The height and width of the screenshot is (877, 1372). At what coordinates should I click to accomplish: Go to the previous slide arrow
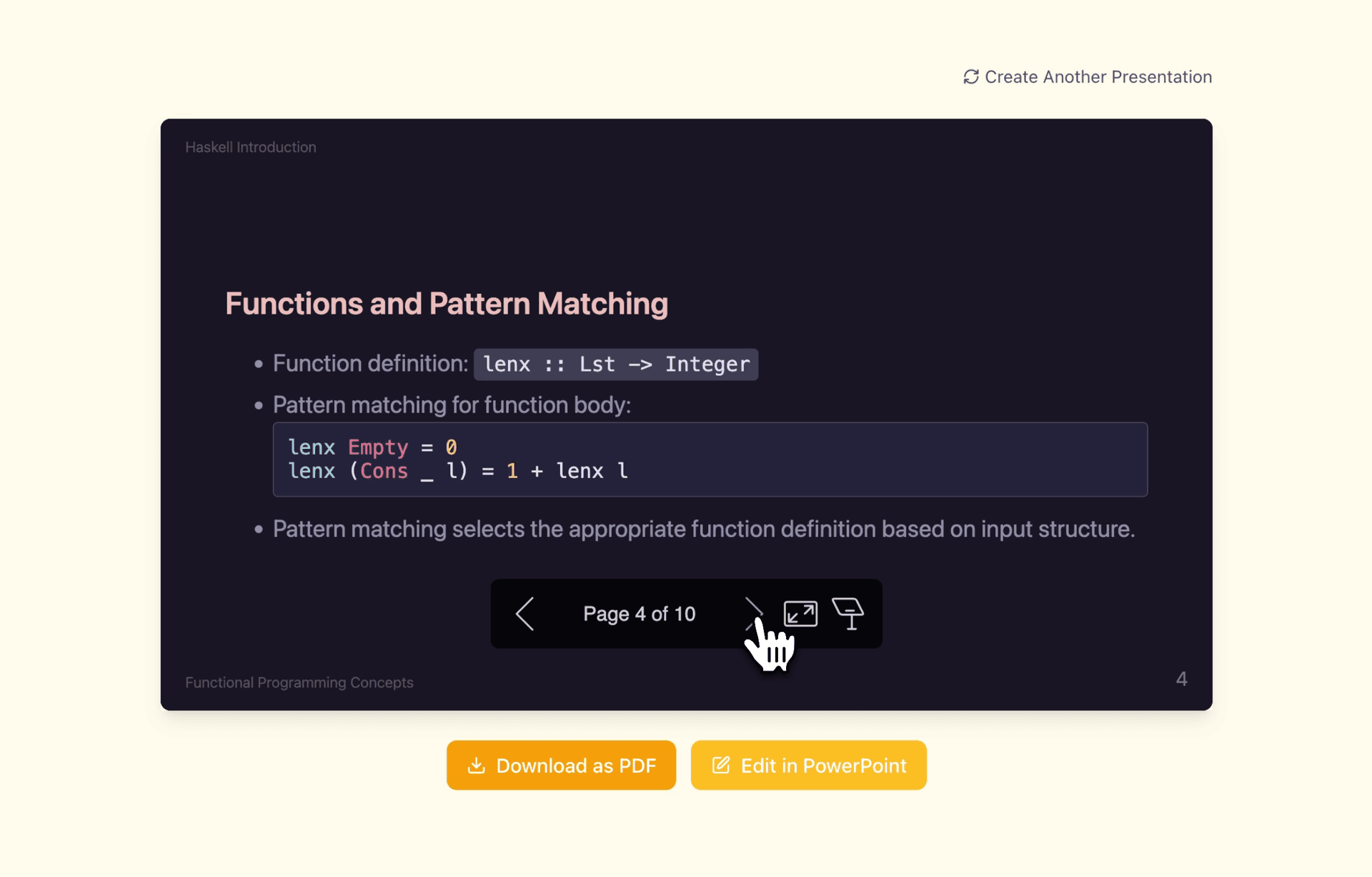pos(525,614)
